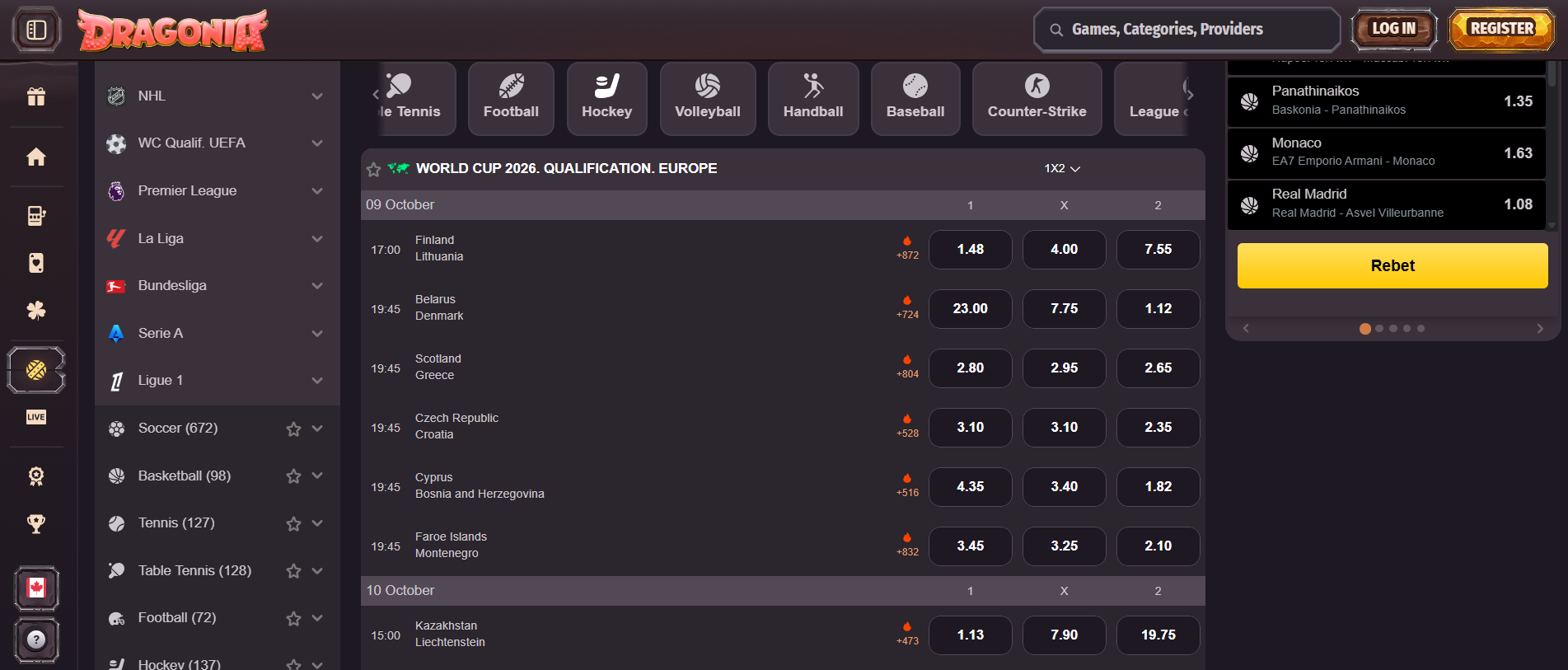Click the La Liga logo icon
Viewport: 1568px width, 670px height.
click(x=116, y=239)
